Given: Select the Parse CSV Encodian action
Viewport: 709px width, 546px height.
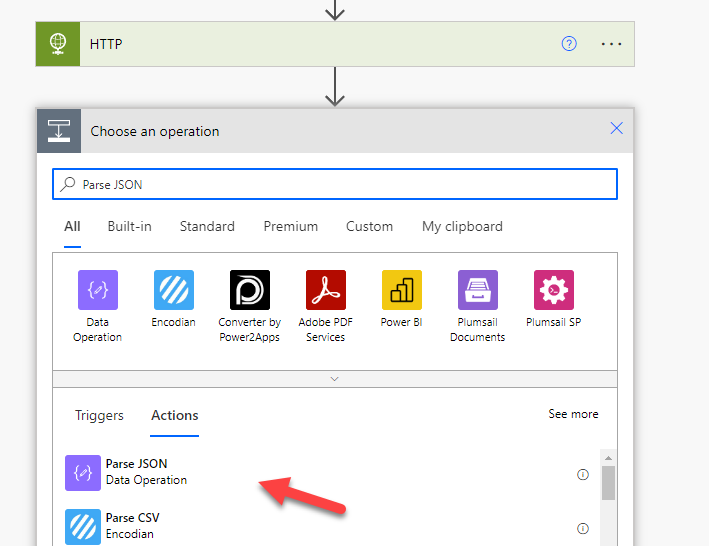Looking at the screenshot, I should 132,526.
